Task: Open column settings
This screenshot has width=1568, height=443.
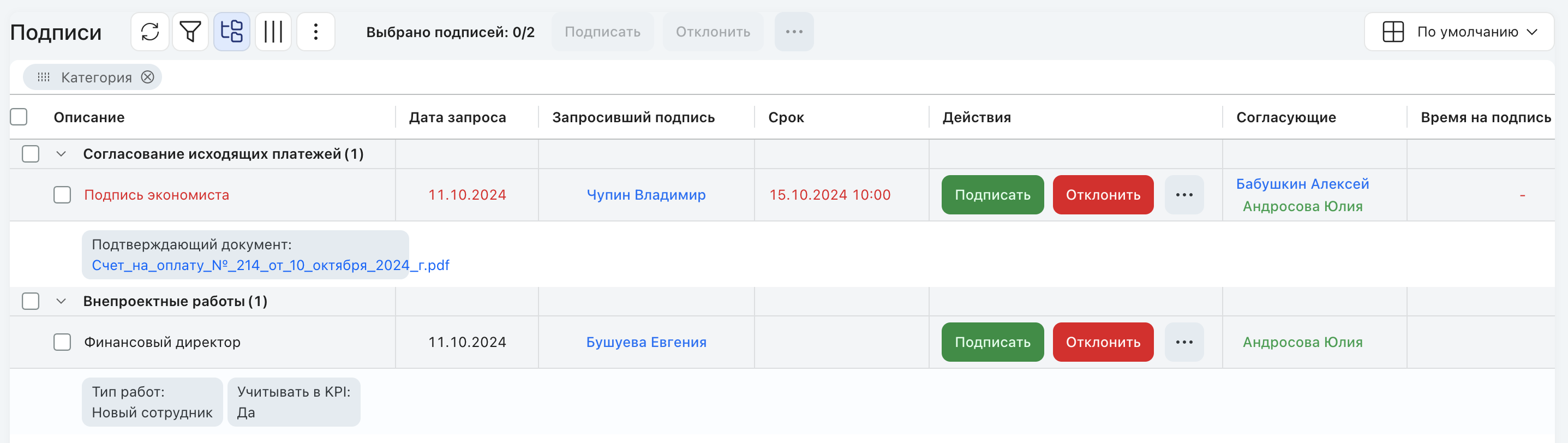Action: (x=273, y=32)
